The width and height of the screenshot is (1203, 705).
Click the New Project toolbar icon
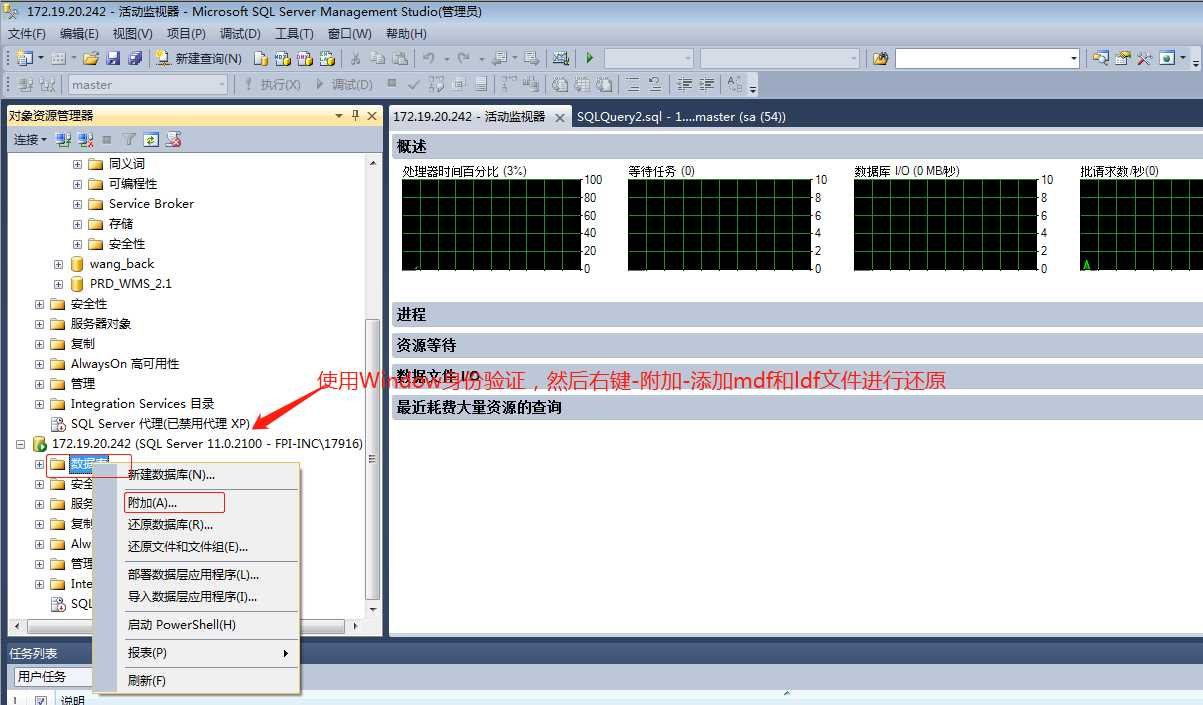24,59
